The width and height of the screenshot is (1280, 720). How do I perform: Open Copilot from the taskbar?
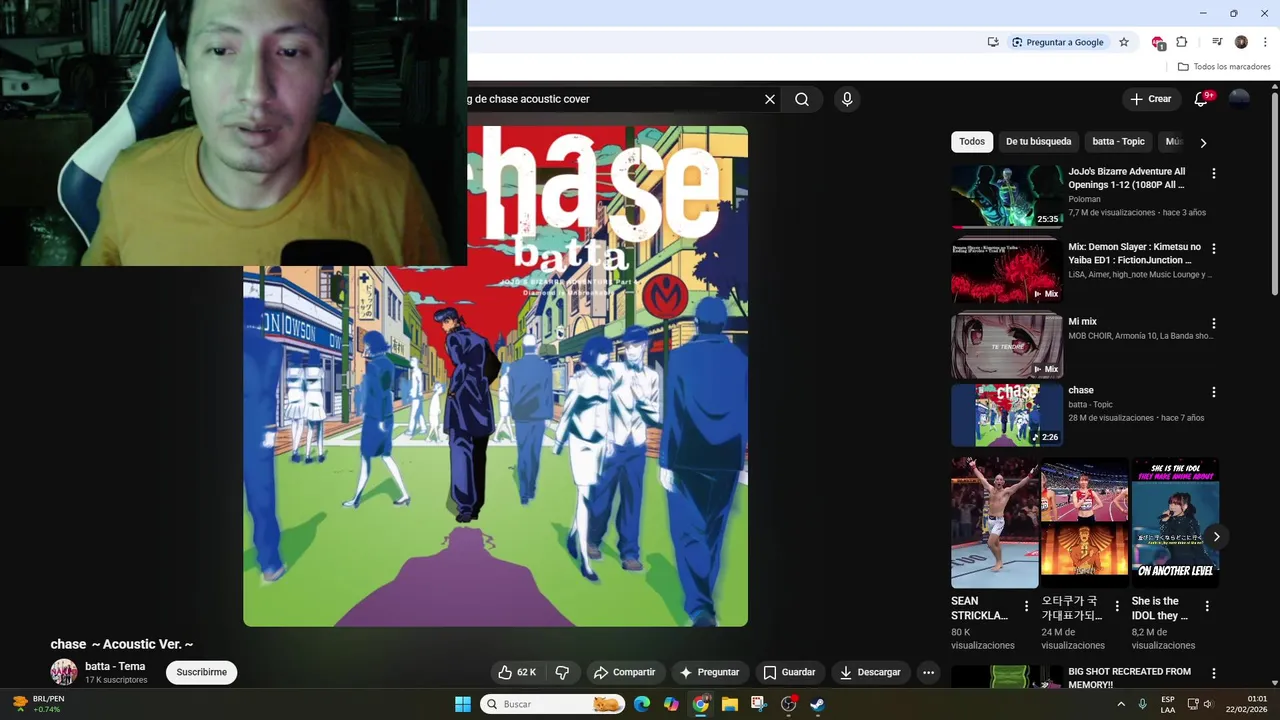[671, 704]
